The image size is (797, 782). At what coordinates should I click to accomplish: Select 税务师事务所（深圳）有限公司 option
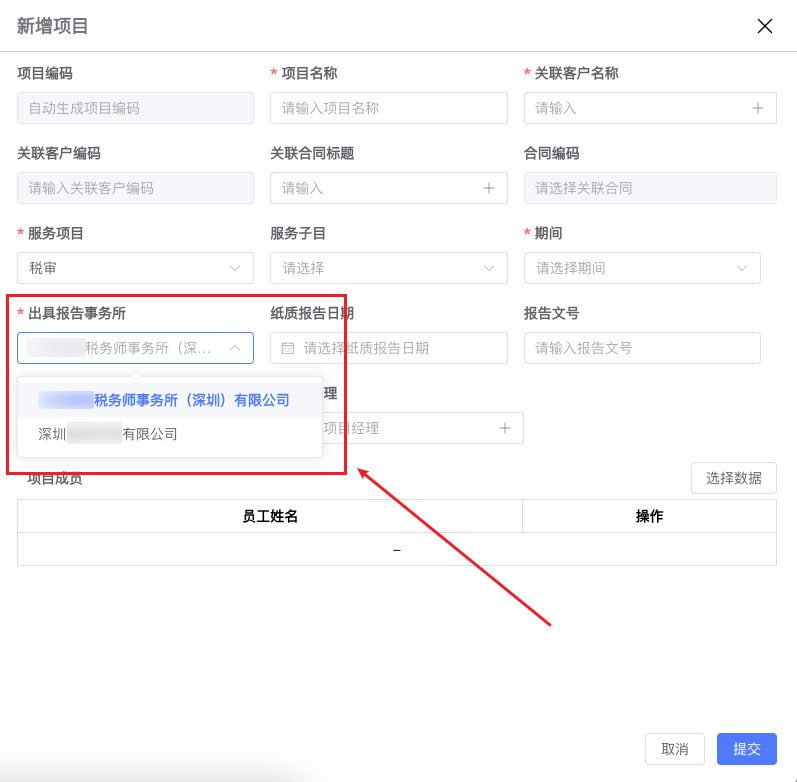click(170, 400)
